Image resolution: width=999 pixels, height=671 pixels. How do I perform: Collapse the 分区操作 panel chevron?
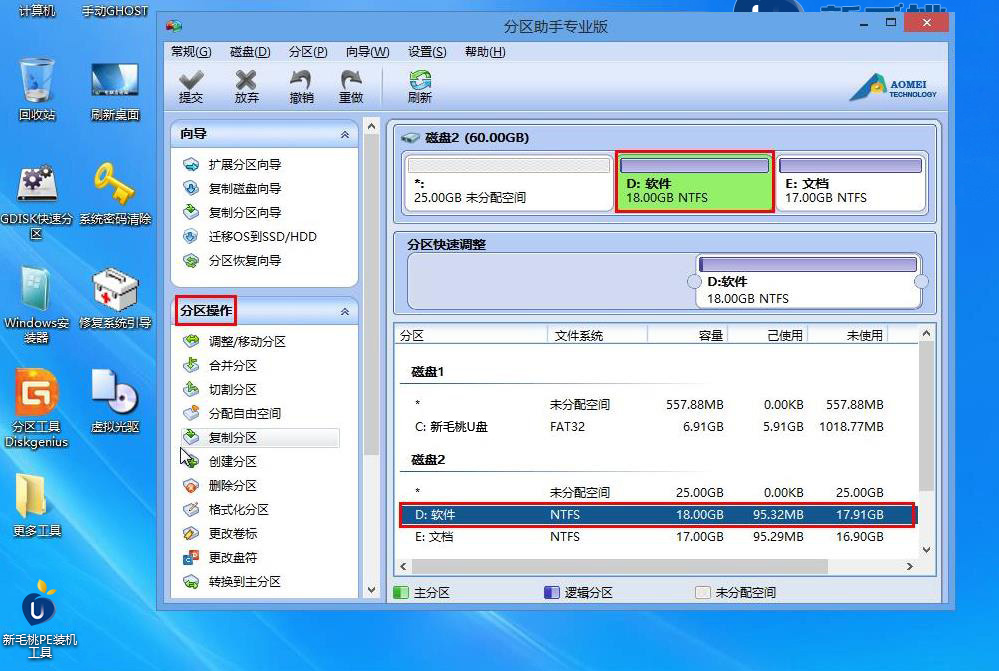coord(345,312)
